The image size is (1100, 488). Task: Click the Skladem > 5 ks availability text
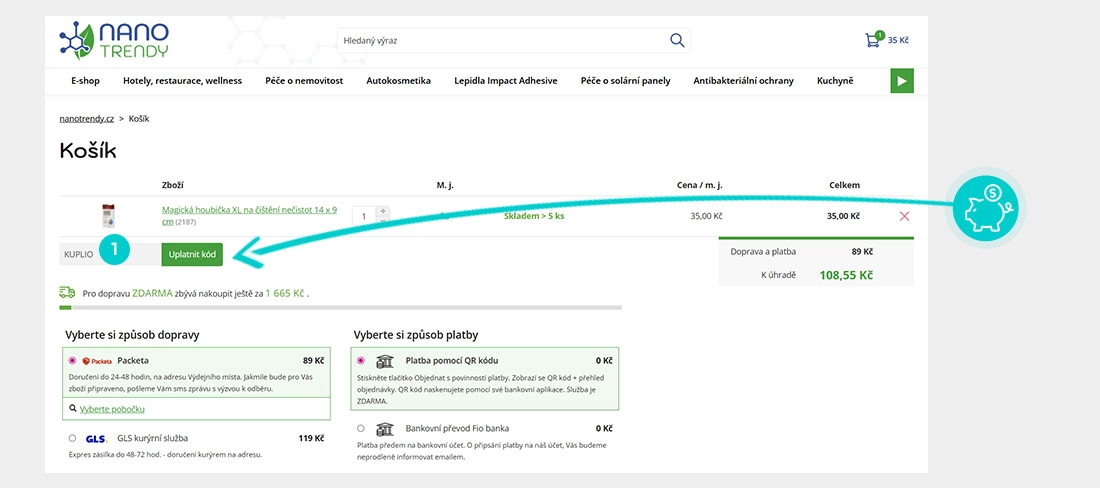click(534, 216)
